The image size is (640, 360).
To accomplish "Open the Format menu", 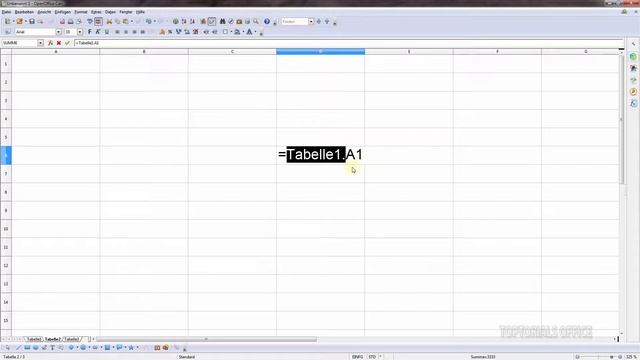I will [80, 12].
